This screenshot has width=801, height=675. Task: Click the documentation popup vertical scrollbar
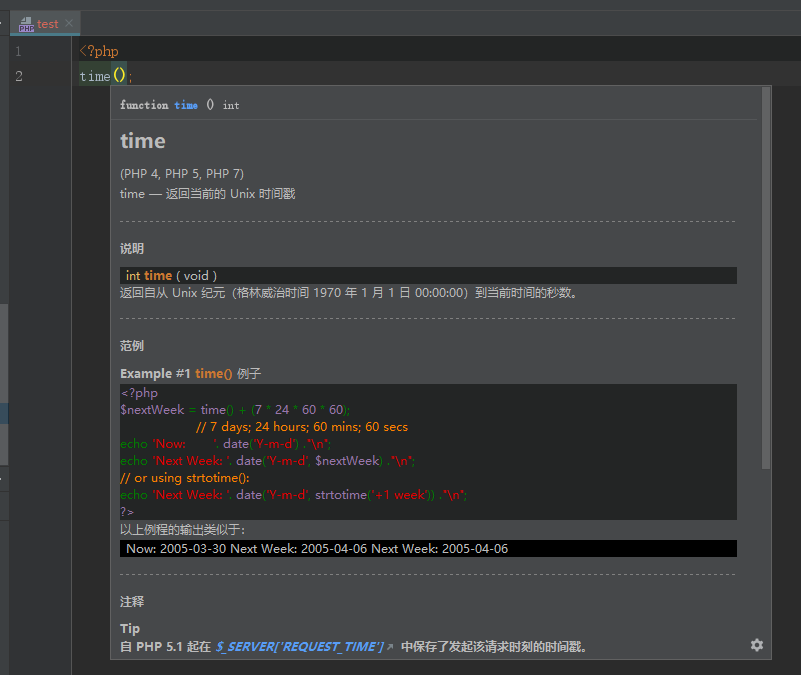click(x=765, y=278)
